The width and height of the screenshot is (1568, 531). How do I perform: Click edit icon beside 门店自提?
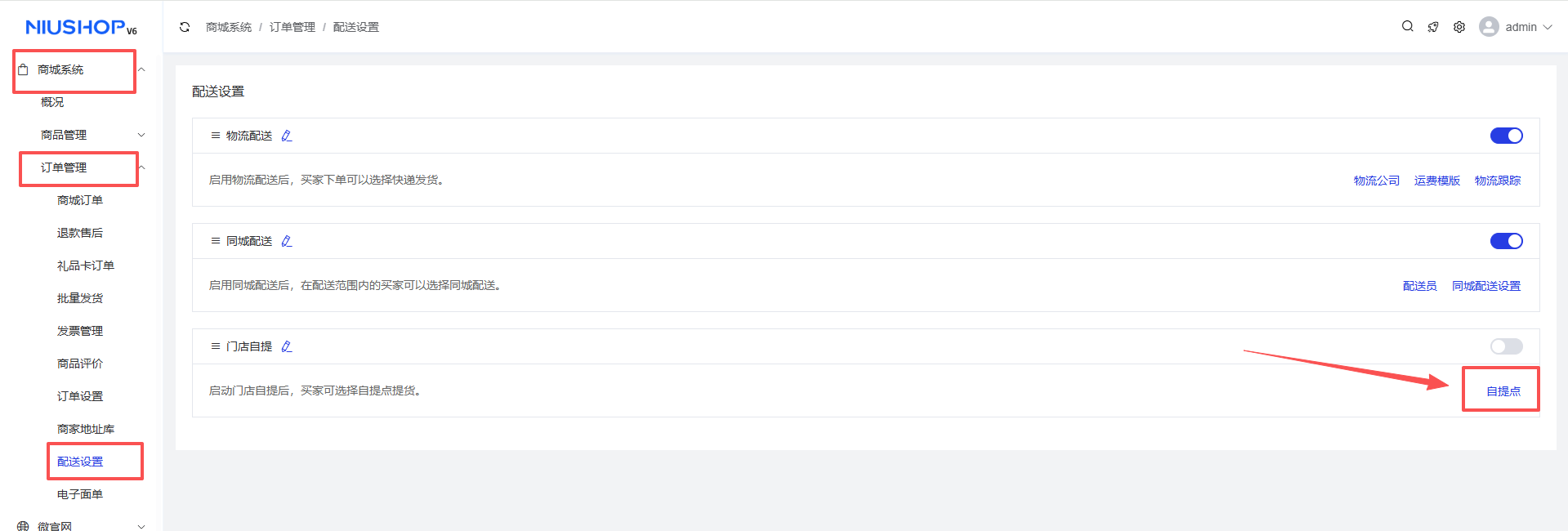point(287,346)
